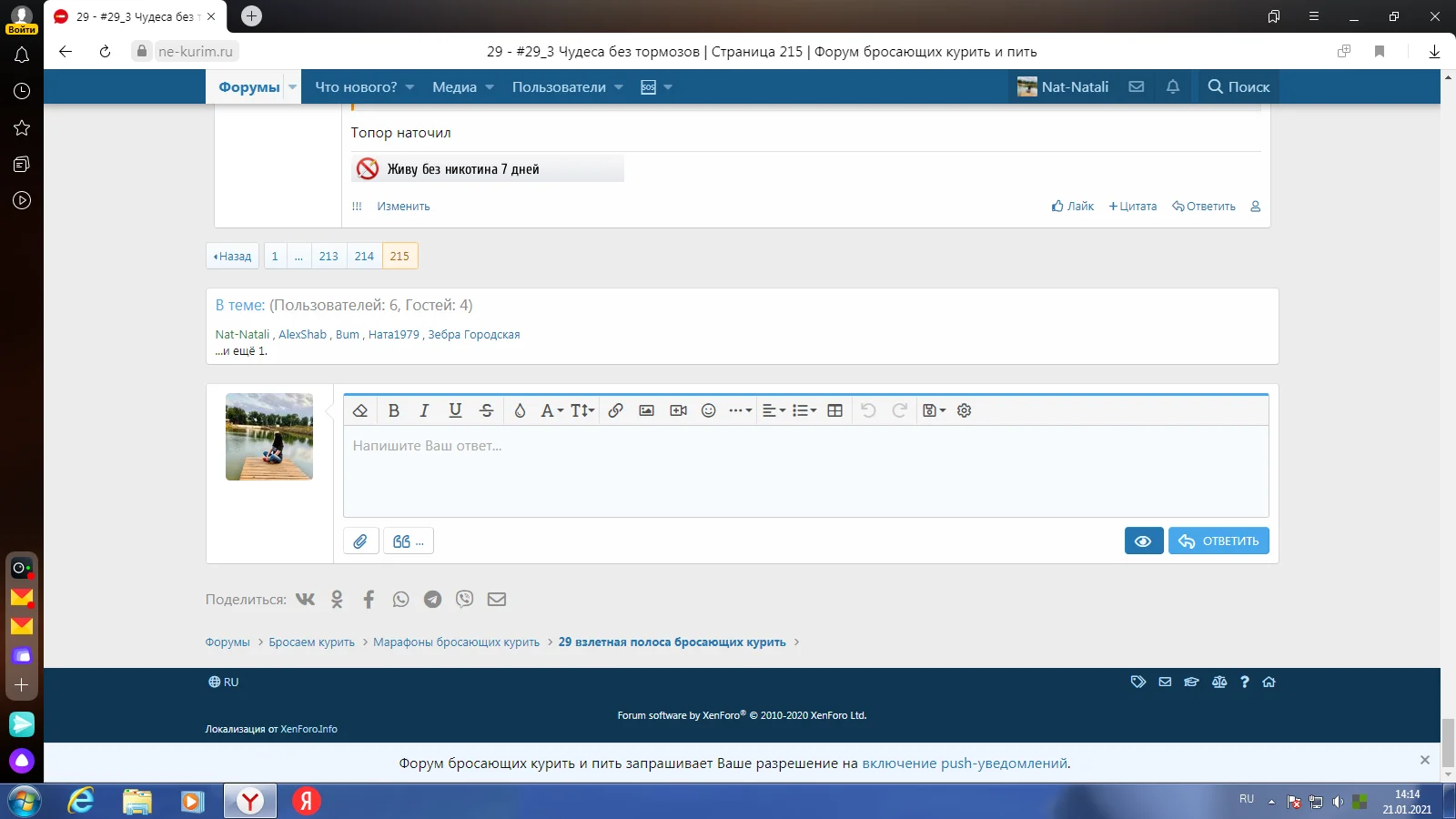The image size is (1456, 819).
Task: Open the help question mark in the footer
Action: click(x=1245, y=682)
